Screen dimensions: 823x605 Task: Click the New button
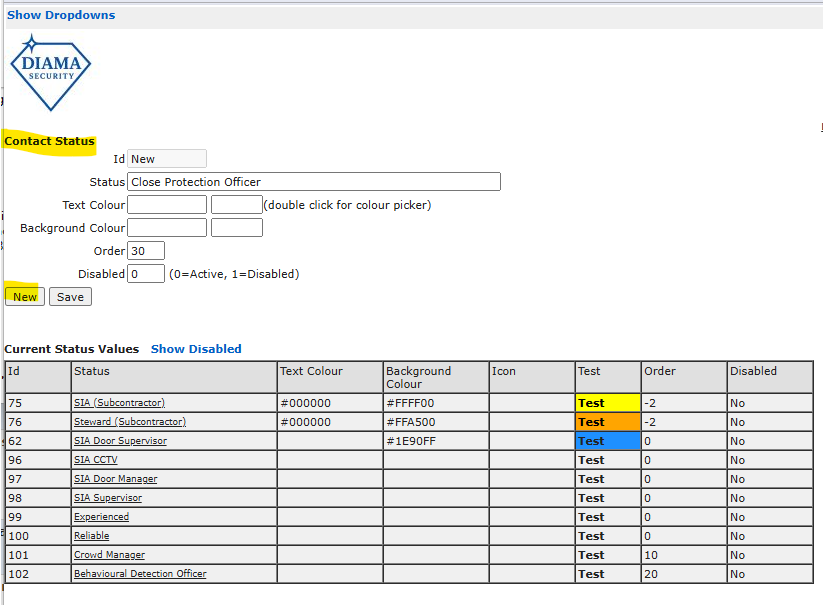(25, 296)
